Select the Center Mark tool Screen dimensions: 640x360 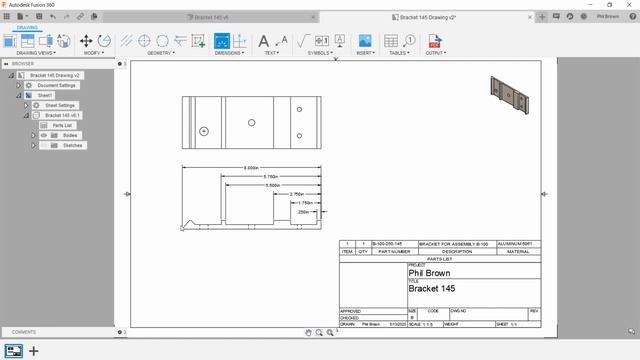pos(144,41)
